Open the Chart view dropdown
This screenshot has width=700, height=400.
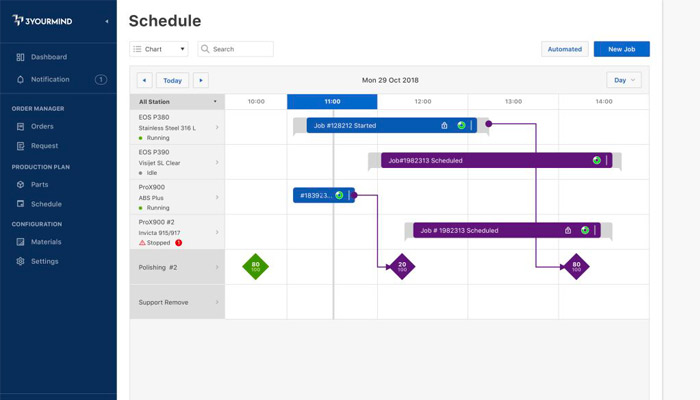[159, 49]
